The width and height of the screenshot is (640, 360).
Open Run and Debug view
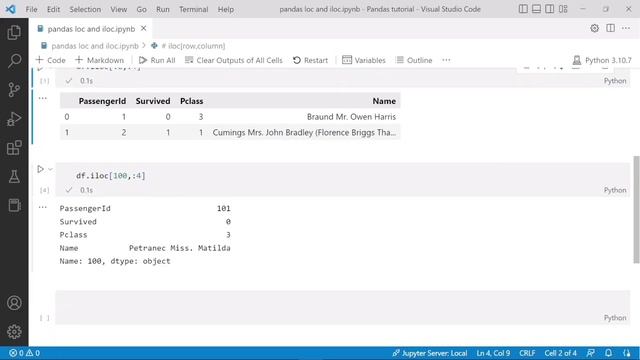click(x=14, y=119)
